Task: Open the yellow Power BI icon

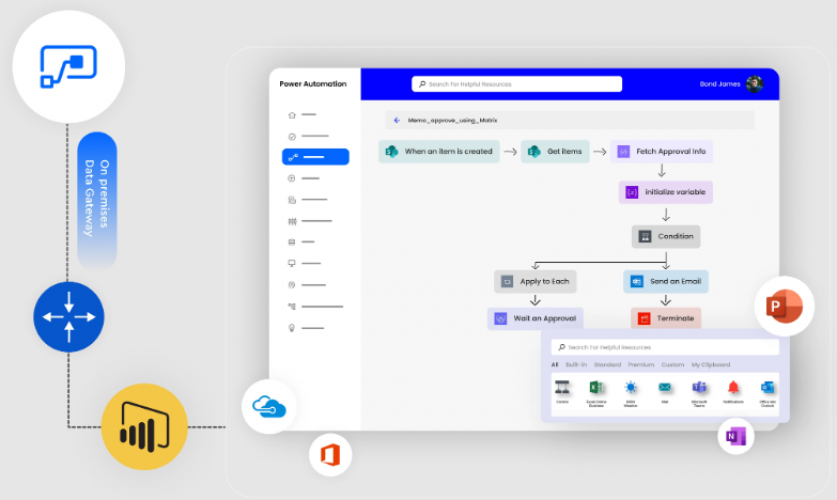Action: tap(145, 427)
